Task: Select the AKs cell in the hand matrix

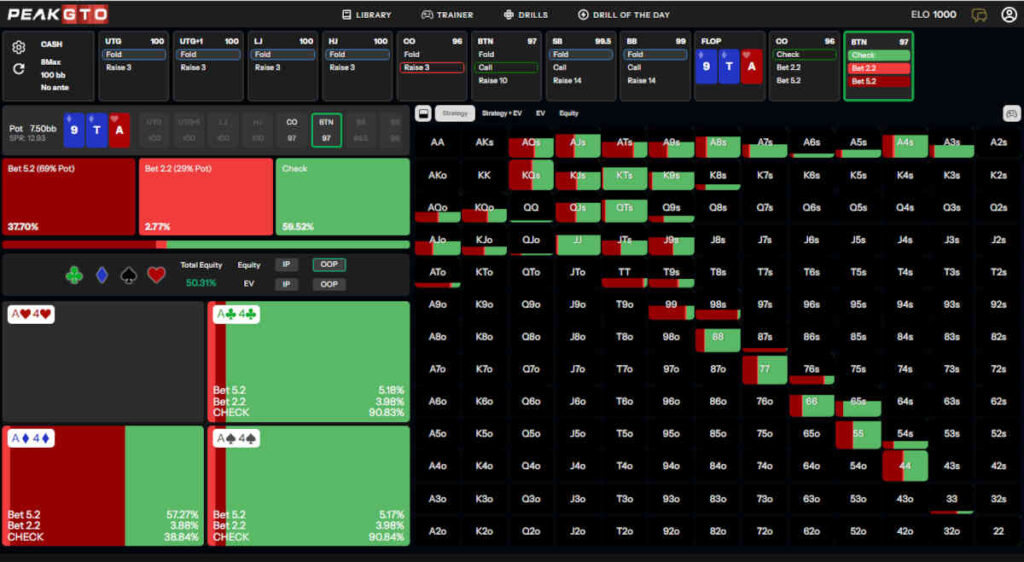Action: pos(484,143)
